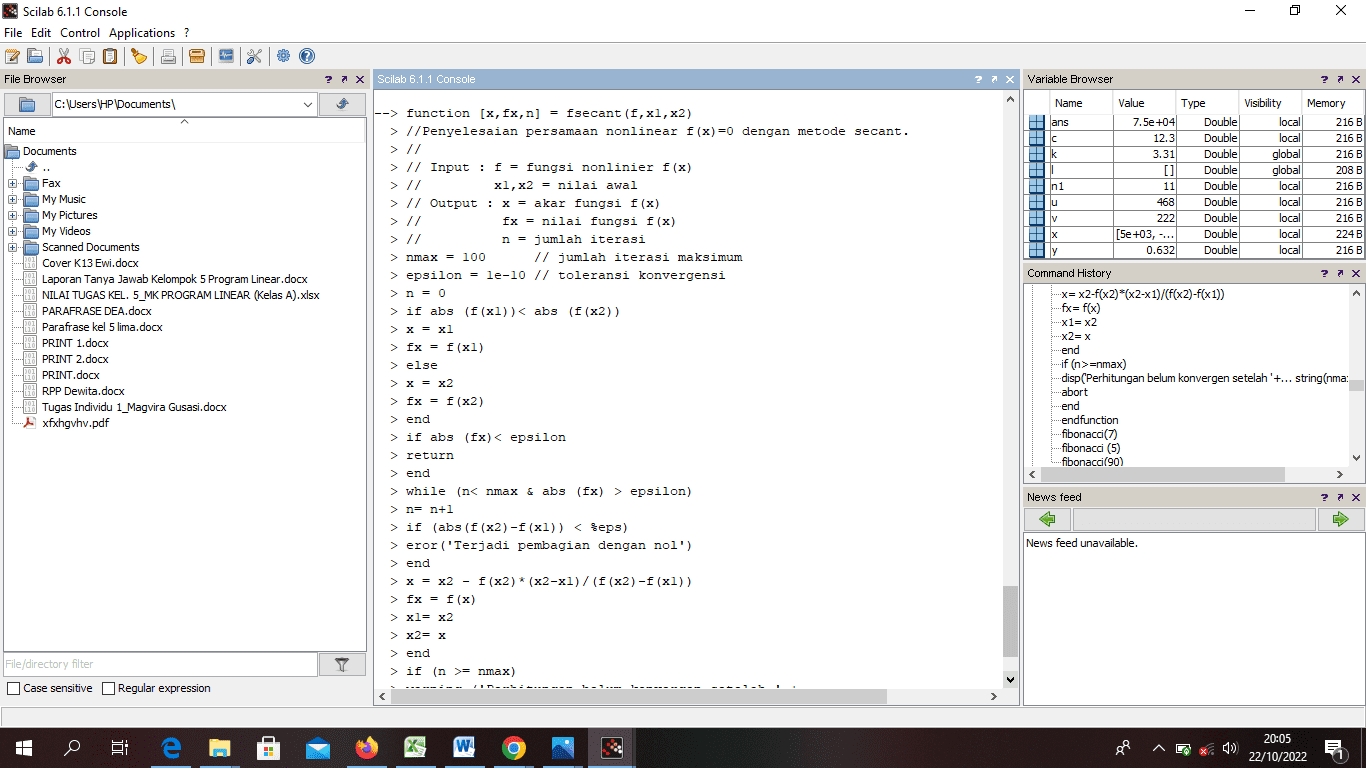Screen dimensions: 1366x768
Task: Expand the My Pictures folder
Action: tap(12, 215)
